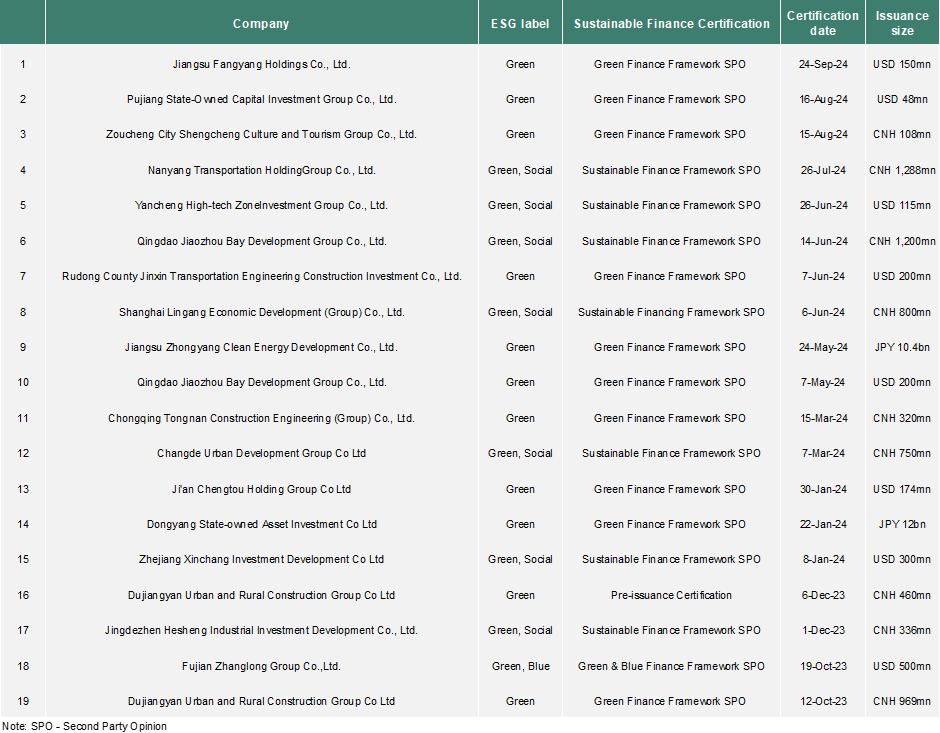
Task: Select Dongyang State-owned Asset Investment Co Ltd
Action: click(x=261, y=524)
